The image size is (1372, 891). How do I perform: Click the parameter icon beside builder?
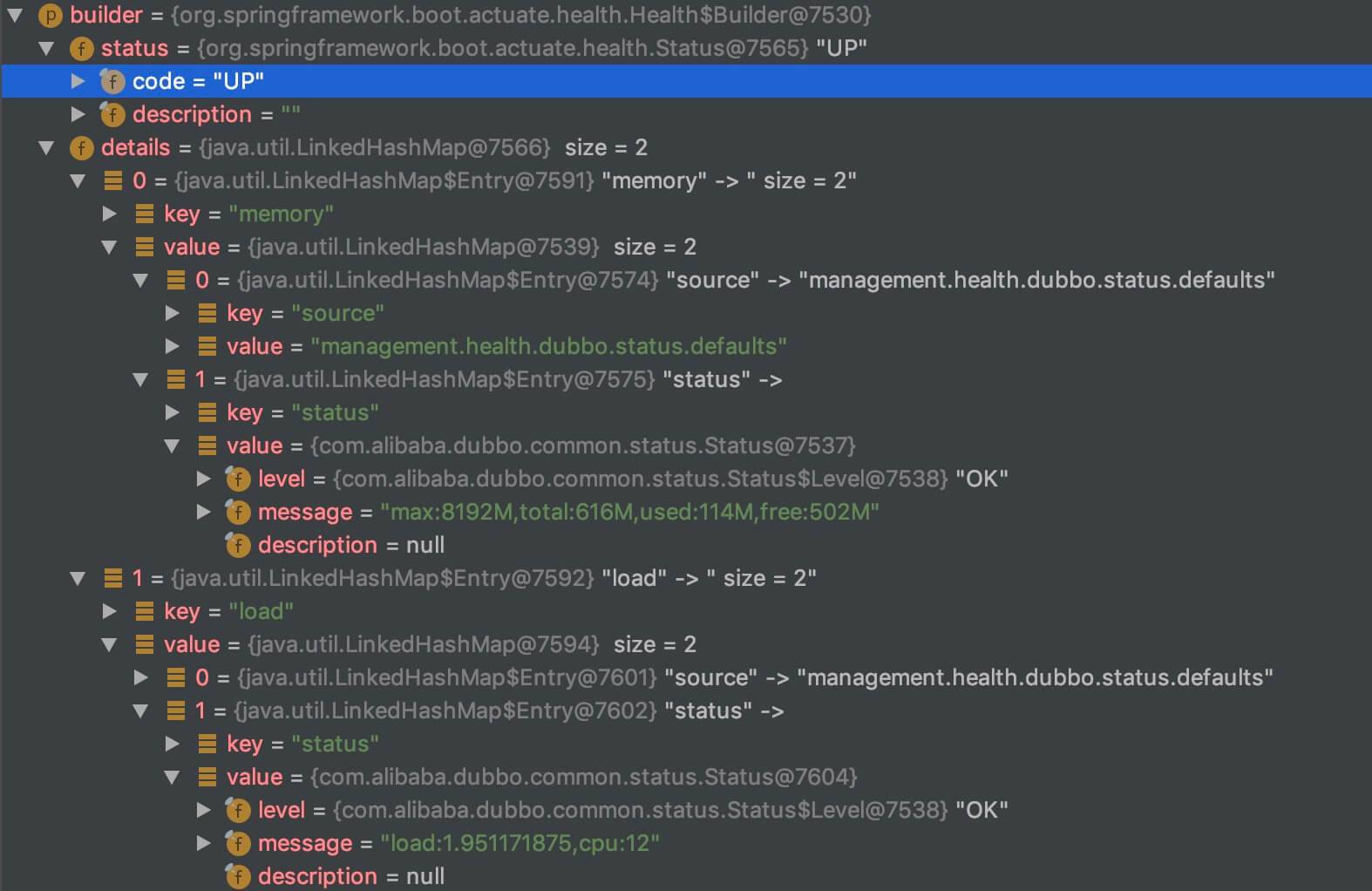tap(51, 15)
